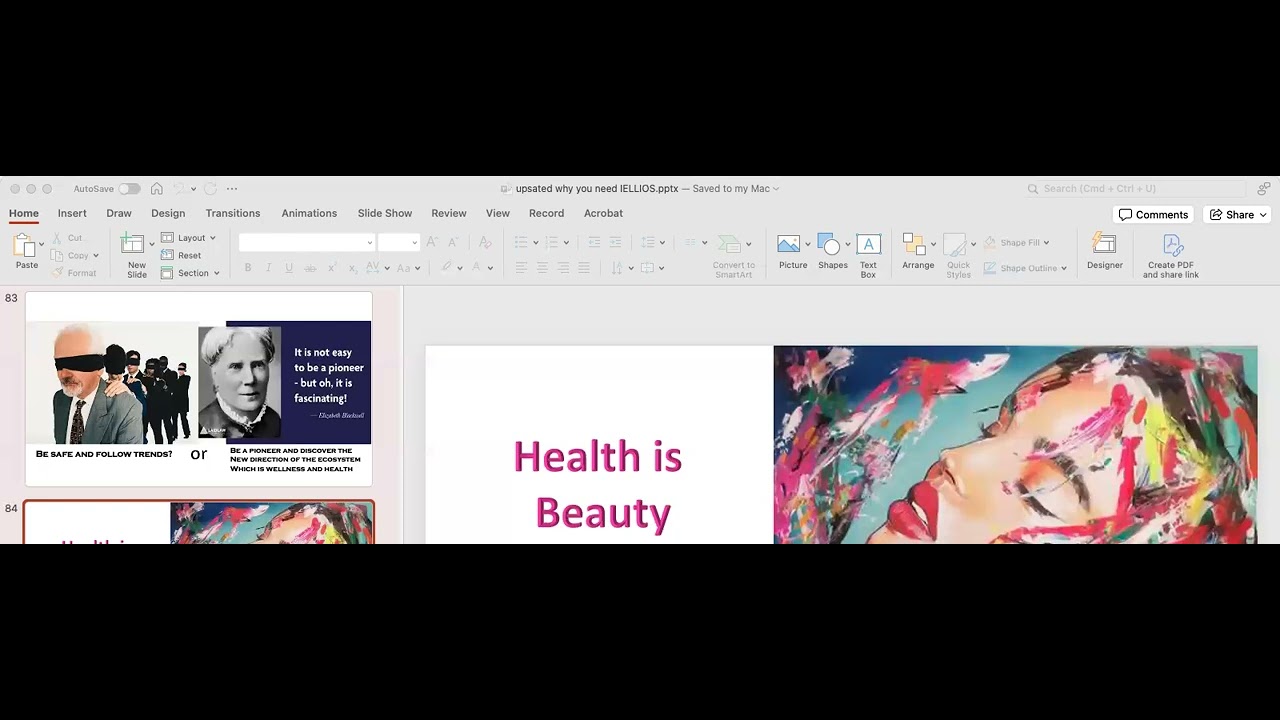Click the Copy icon

point(56,255)
